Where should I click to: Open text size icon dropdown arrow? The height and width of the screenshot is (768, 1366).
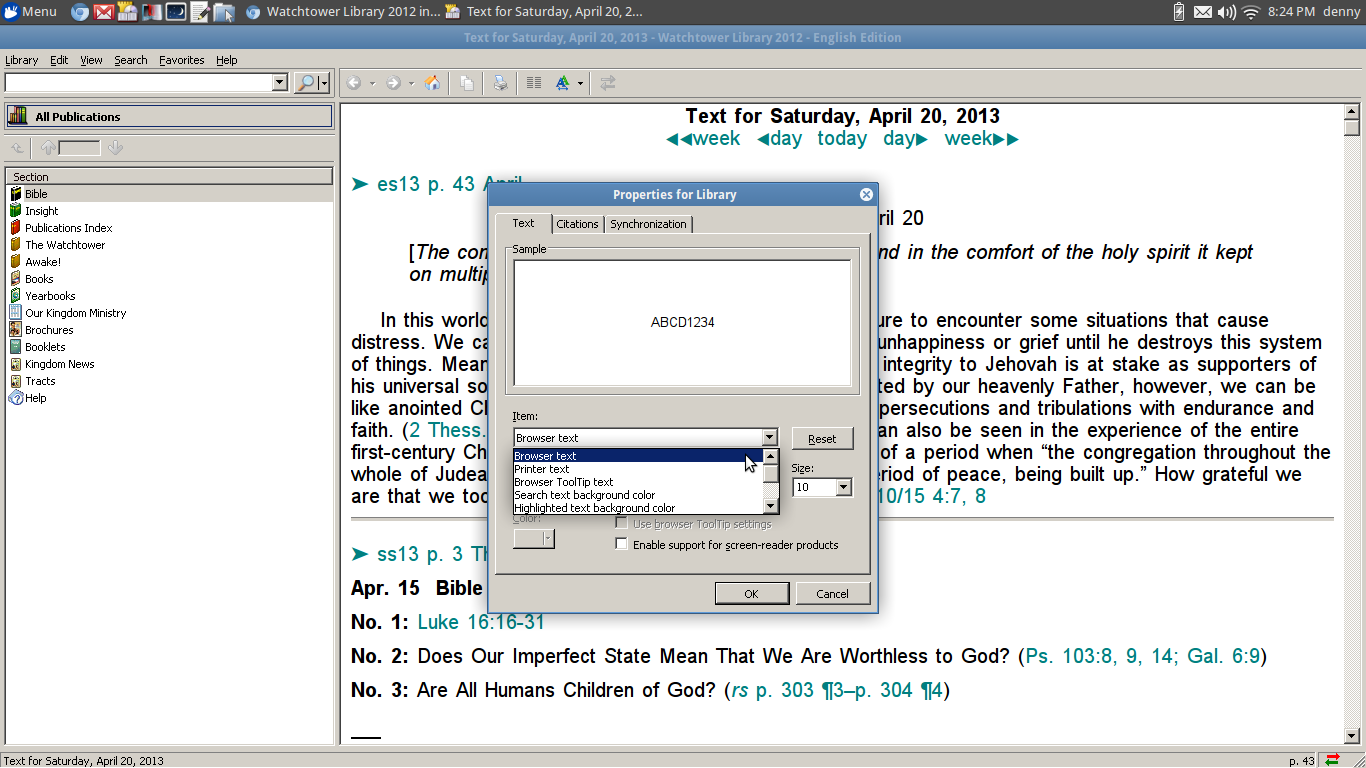click(x=580, y=83)
